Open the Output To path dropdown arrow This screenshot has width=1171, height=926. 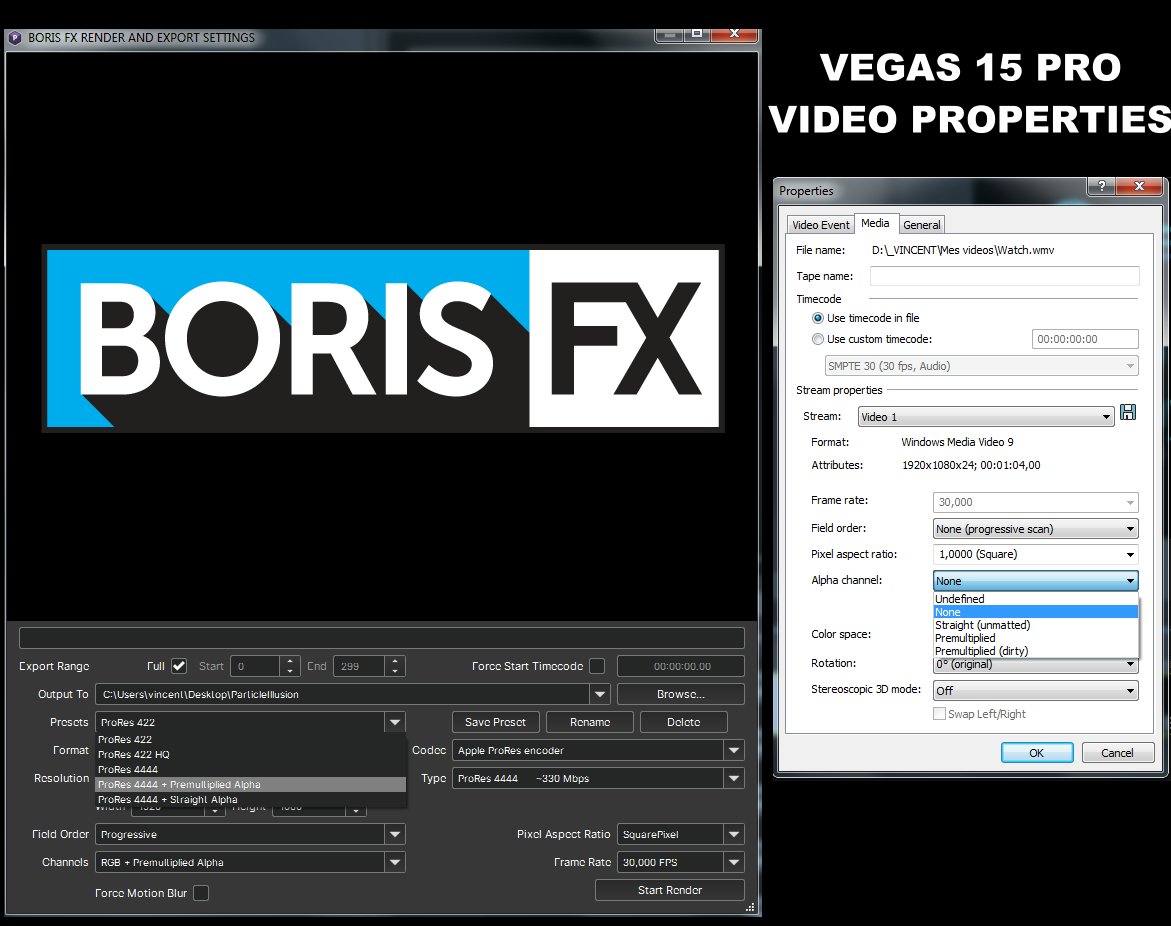tap(600, 694)
